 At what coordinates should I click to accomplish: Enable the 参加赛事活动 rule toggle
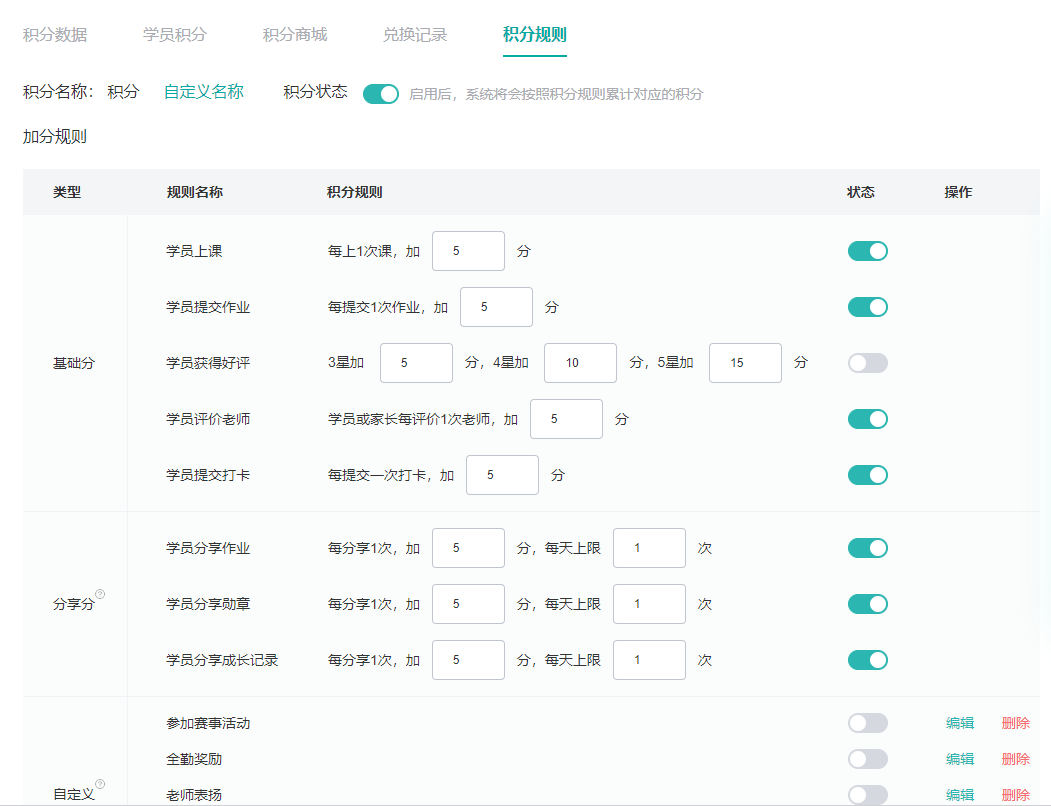pyautogui.click(x=867, y=722)
